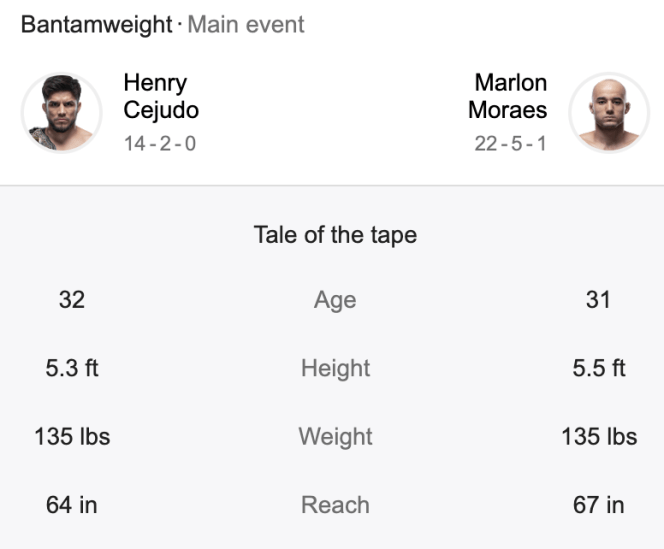664x549 pixels.
Task: Click the 64 in reach value
Action: 72,505
